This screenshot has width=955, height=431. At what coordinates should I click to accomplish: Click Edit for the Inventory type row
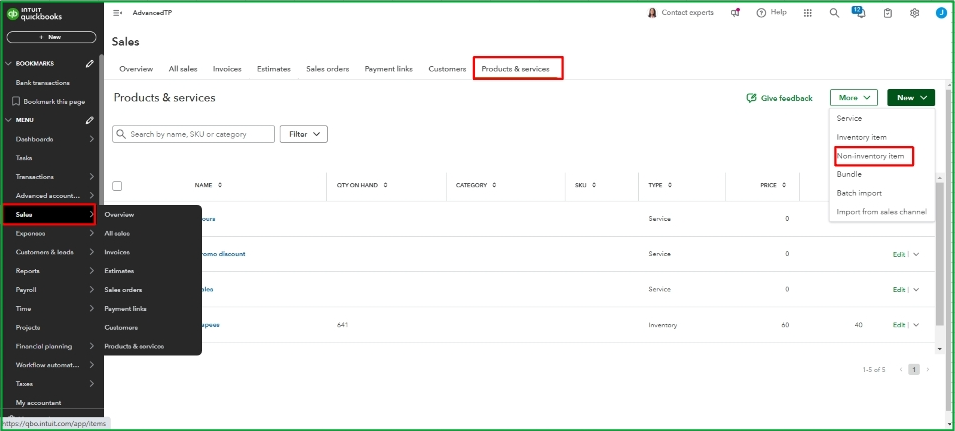[899, 325]
